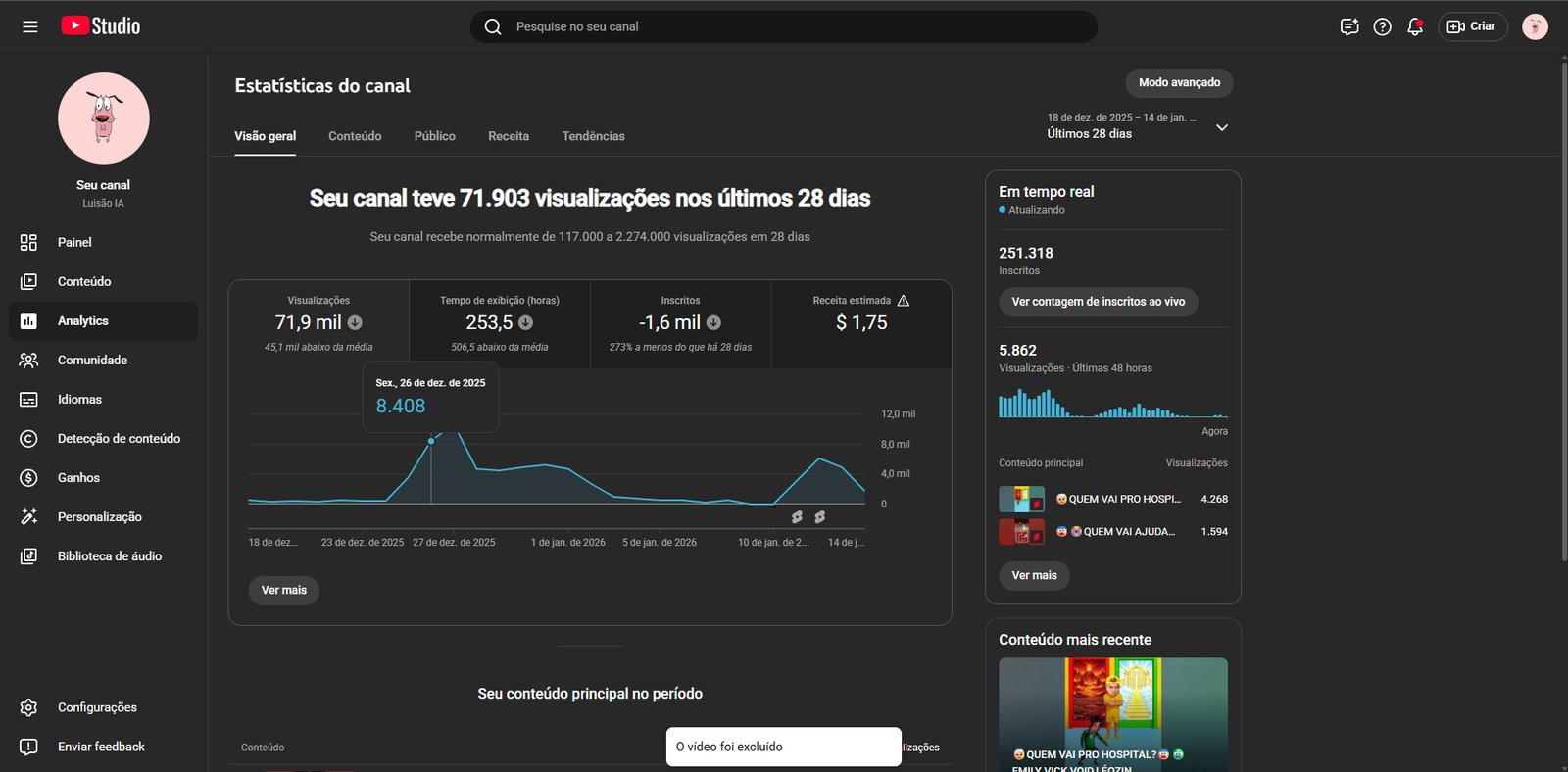Select the Visualizações metric card
Viewport: 1568px width, 772px height.
tap(318, 324)
